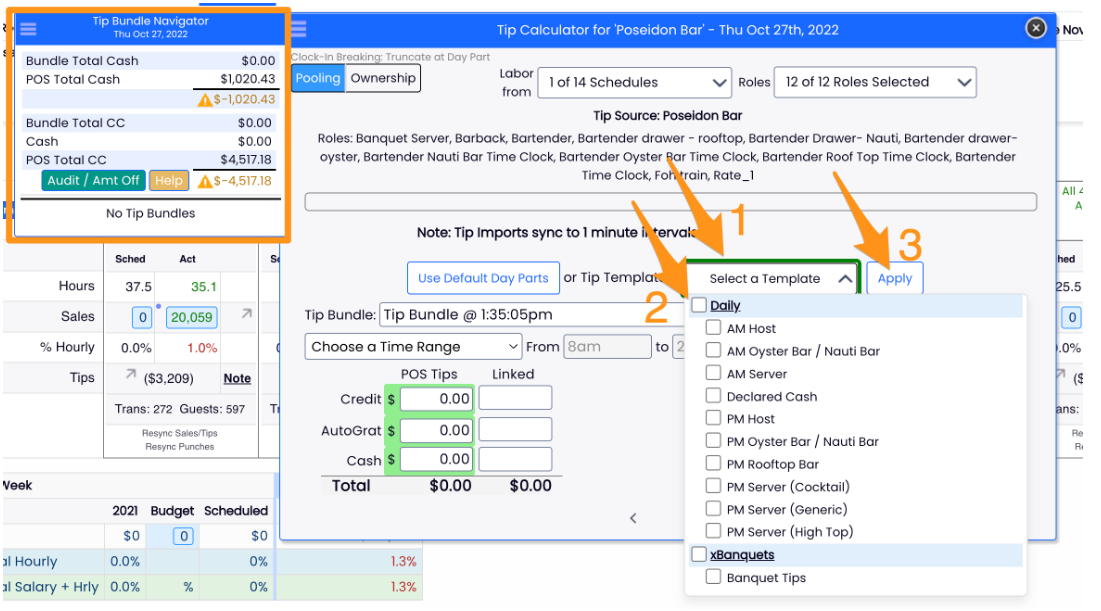This screenshot has height=611, width=1101.
Task: Open the 12 of 12 Roles Selected dropdown
Action: tap(875, 82)
